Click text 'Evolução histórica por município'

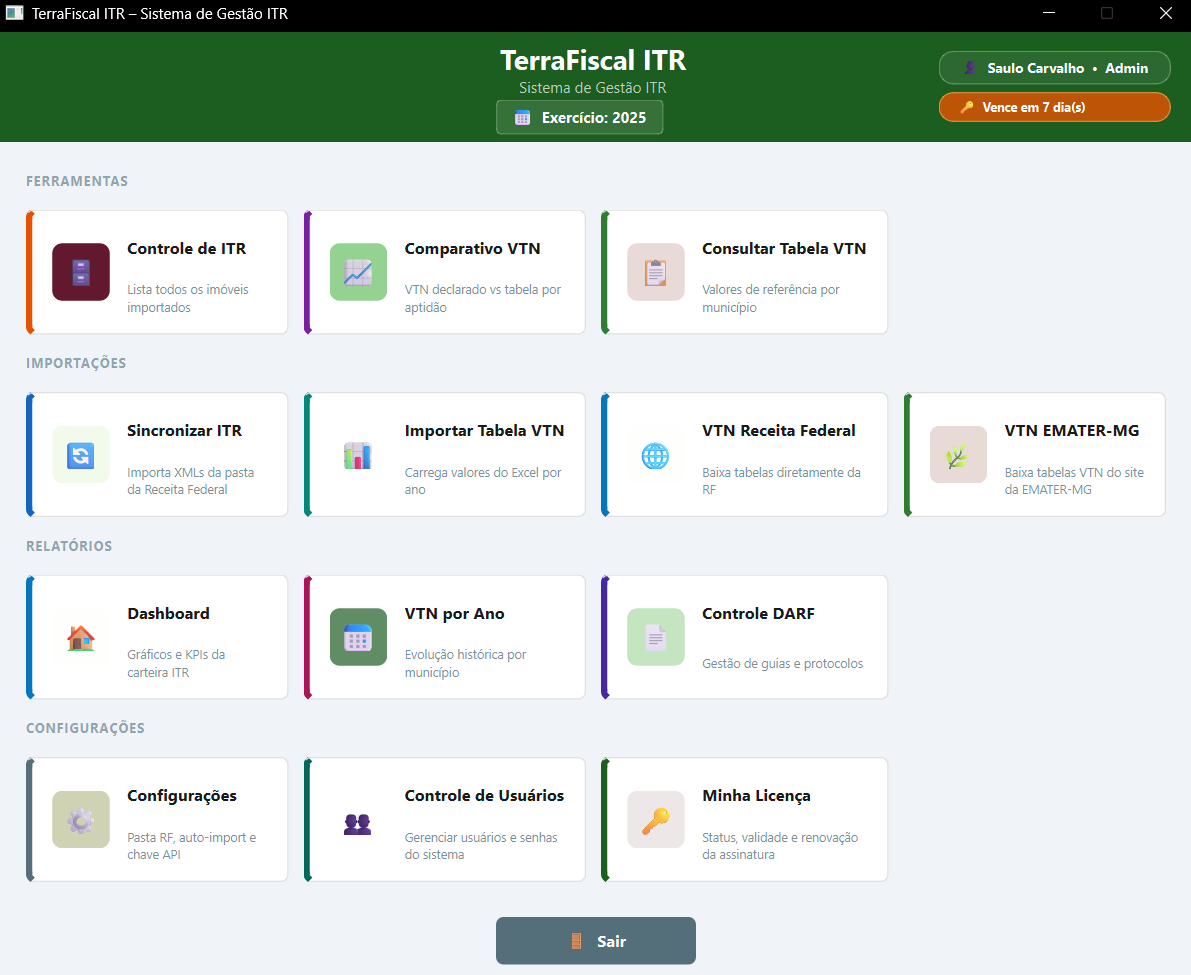(465, 663)
